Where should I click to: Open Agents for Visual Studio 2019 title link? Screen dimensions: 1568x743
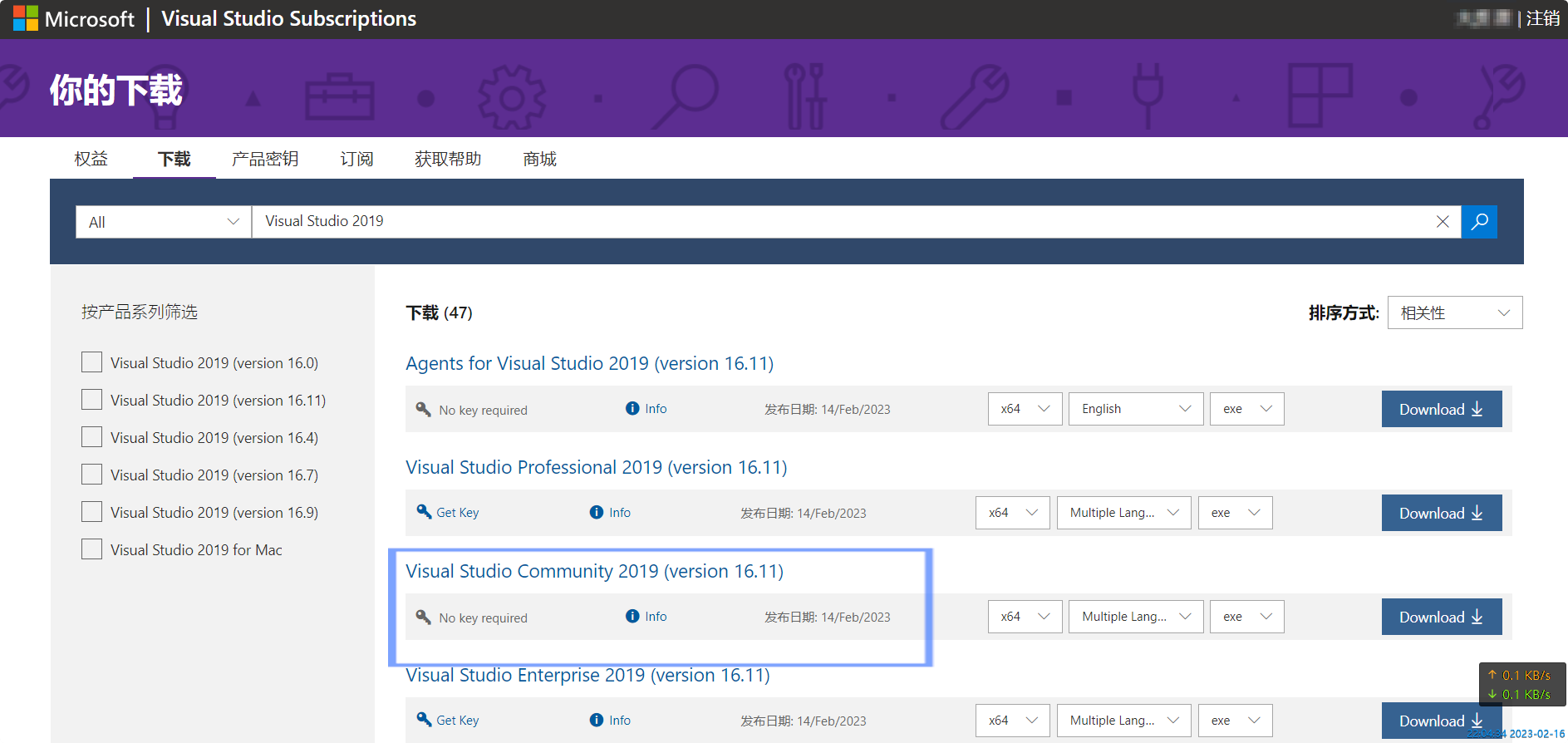590,363
